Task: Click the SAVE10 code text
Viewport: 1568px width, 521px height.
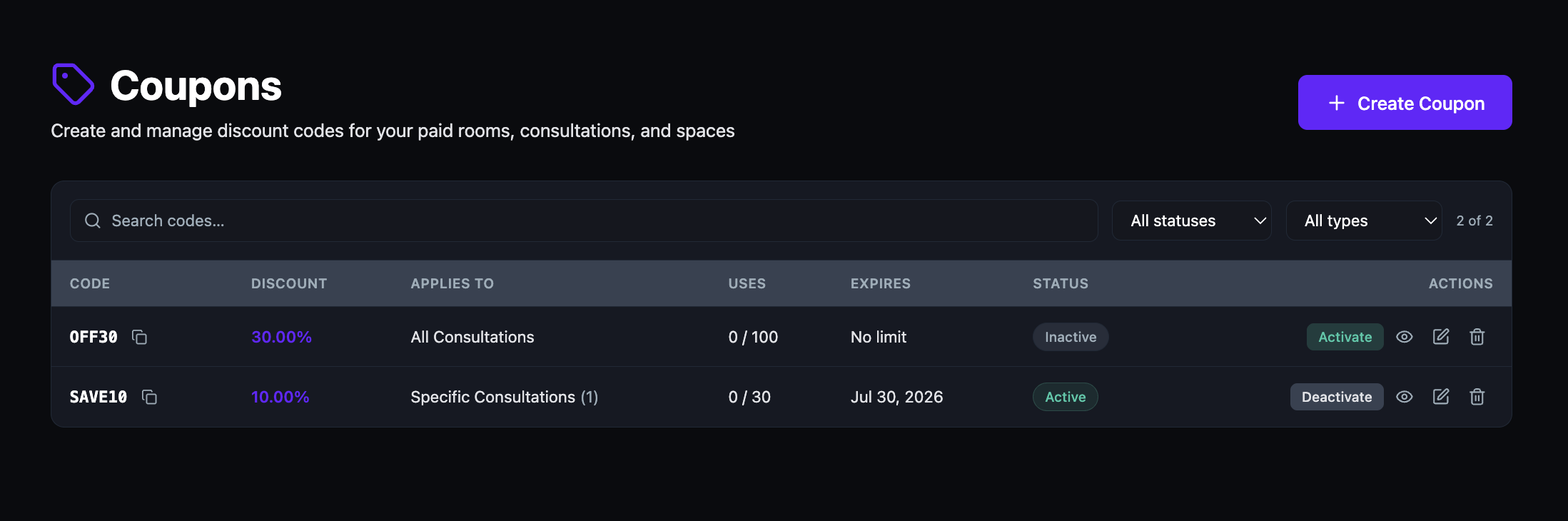Action: (98, 397)
